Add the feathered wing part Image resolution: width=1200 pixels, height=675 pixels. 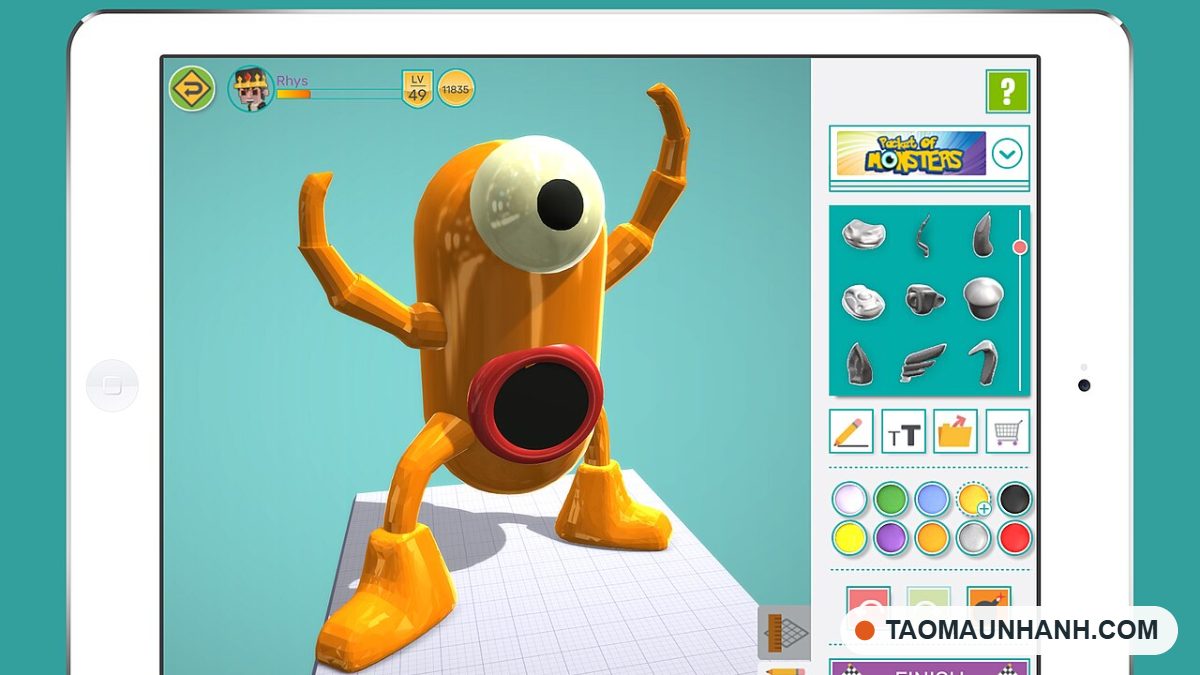pos(922,363)
